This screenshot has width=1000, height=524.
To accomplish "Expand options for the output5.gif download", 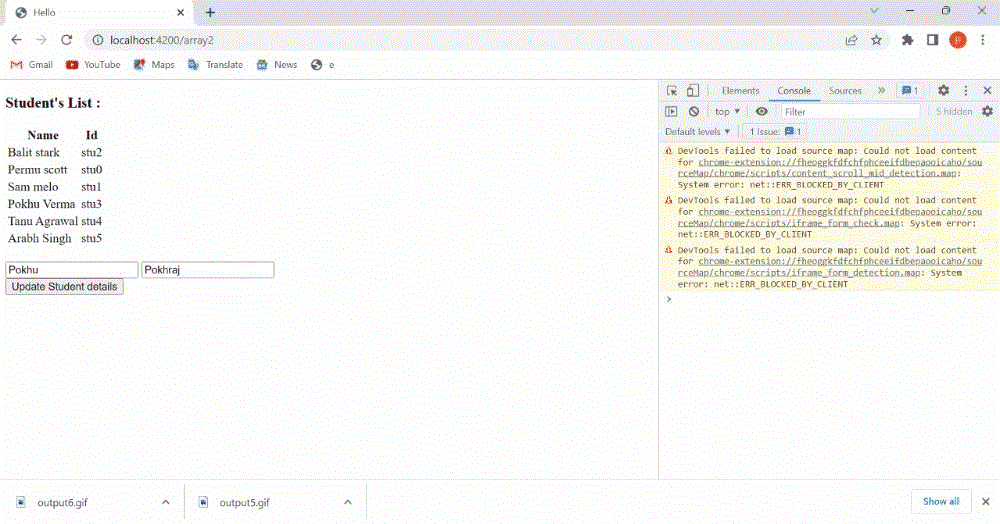I will pos(348,502).
